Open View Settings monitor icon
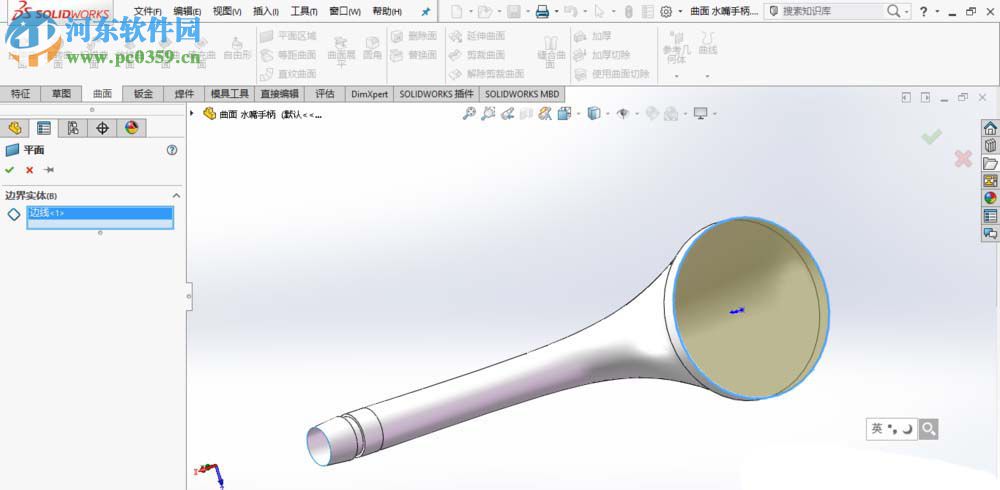Viewport: 1000px width, 490px height. [x=701, y=114]
